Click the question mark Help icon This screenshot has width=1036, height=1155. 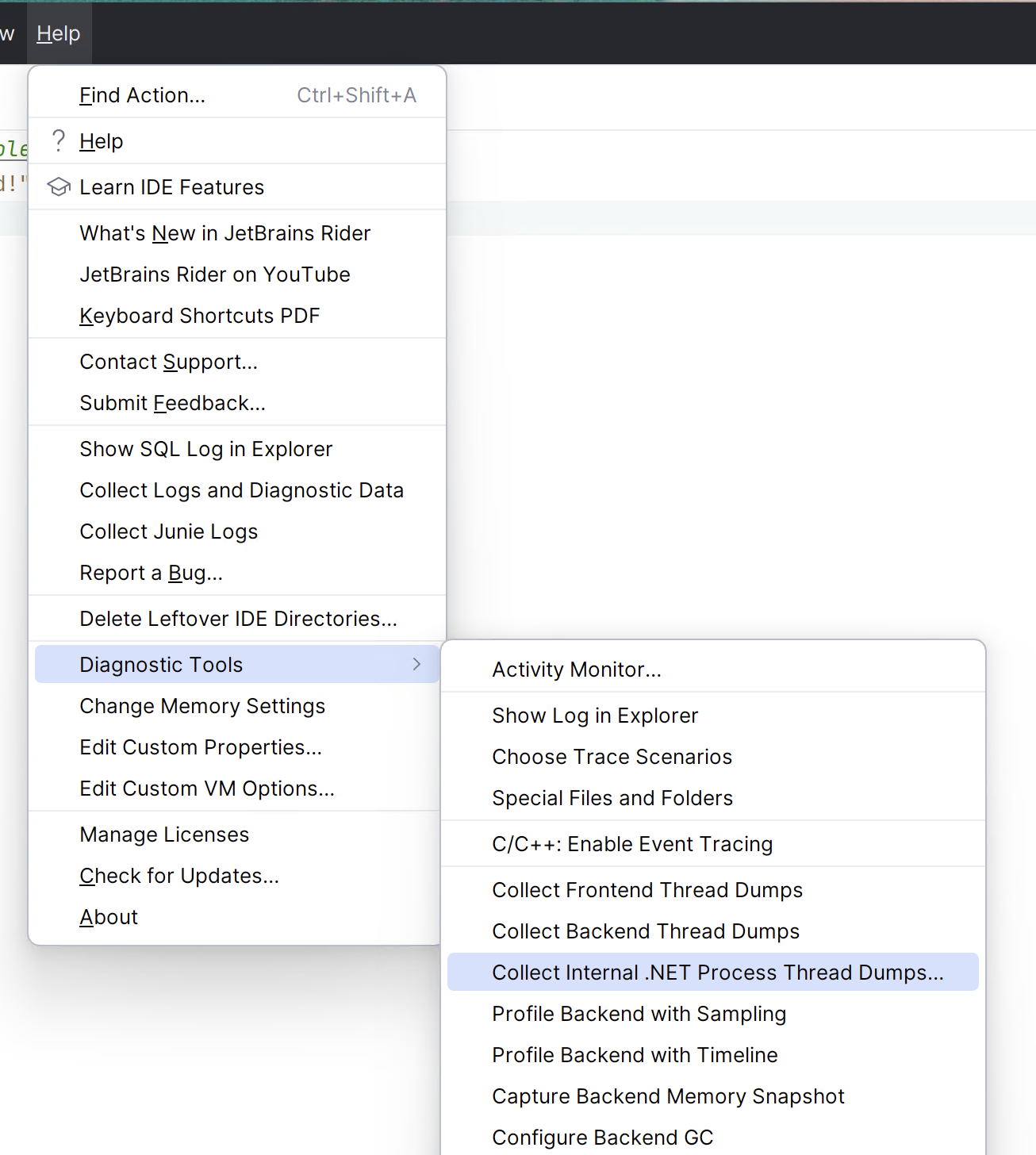[x=58, y=140]
